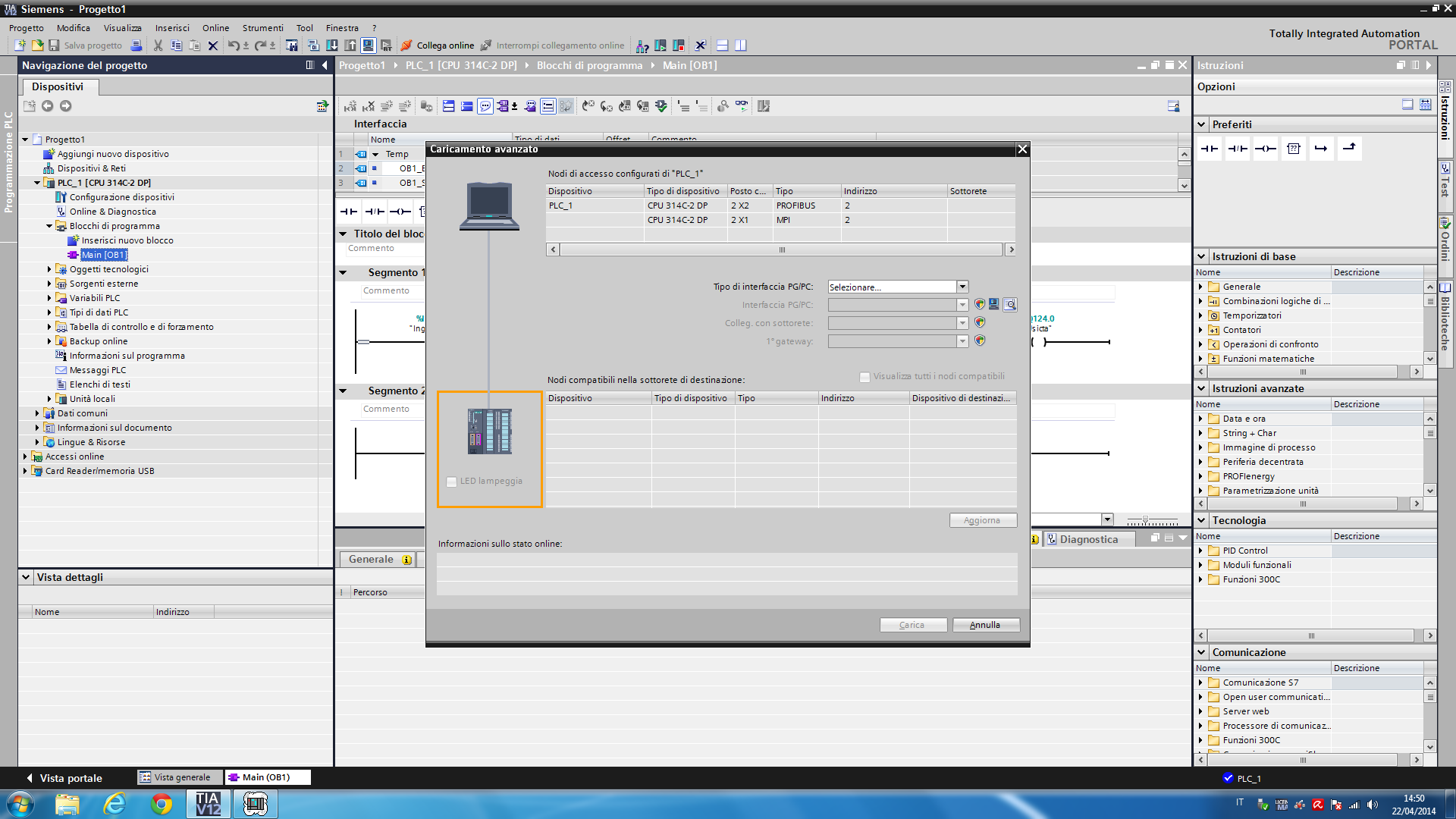Click the Aggiorna button
The image size is (1456, 819).
coord(982,520)
